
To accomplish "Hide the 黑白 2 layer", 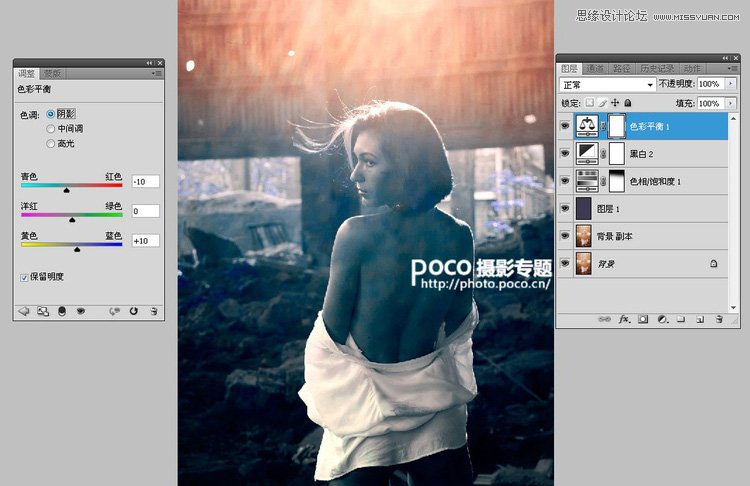I will [565, 154].
